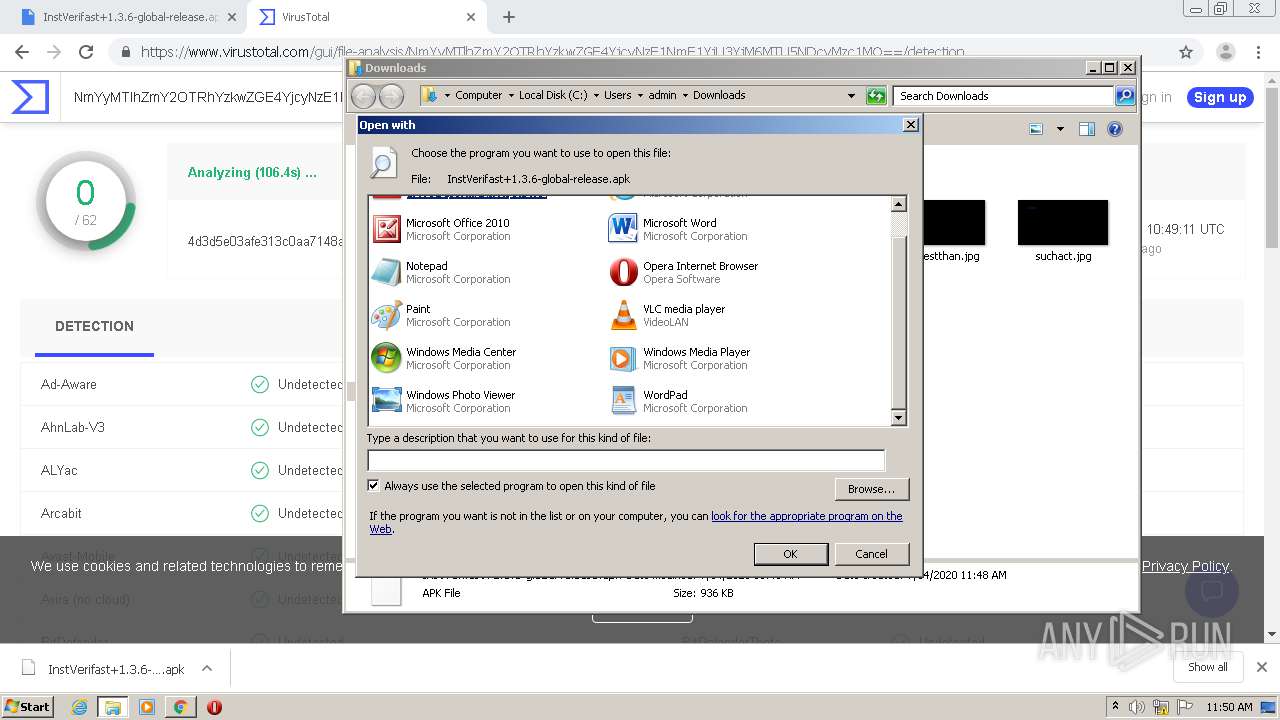Click the Arcabit engine name
The height and width of the screenshot is (720, 1280).
(x=61, y=513)
